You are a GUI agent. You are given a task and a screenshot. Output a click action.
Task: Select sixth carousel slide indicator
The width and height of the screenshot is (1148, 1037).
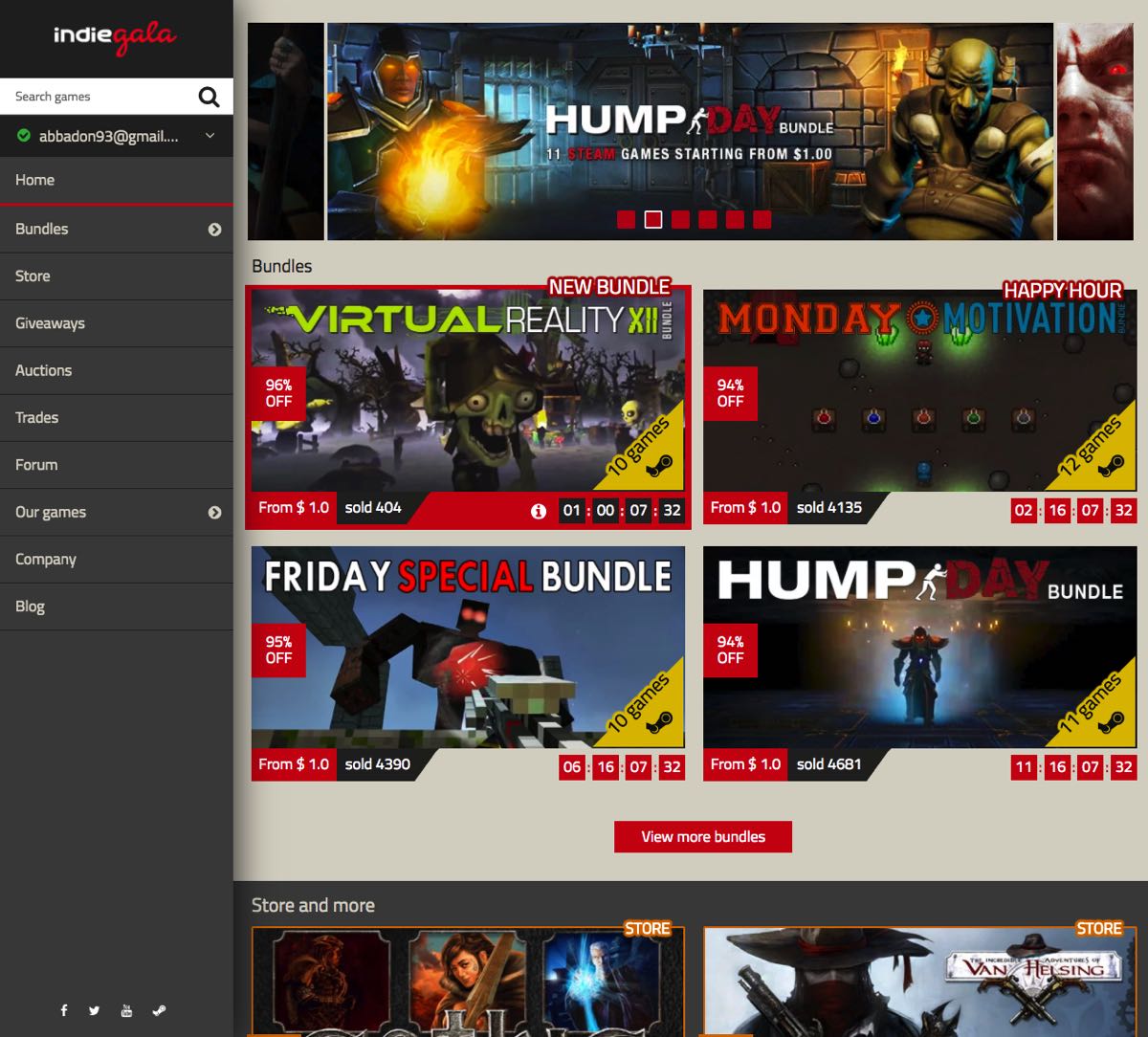762,220
